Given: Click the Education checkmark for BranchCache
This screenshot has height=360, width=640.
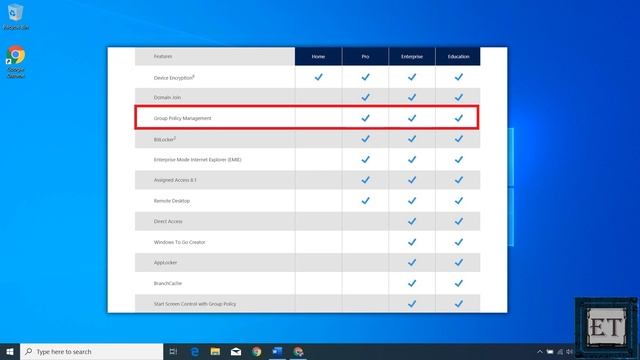Looking at the screenshot, I should (459, 283).
